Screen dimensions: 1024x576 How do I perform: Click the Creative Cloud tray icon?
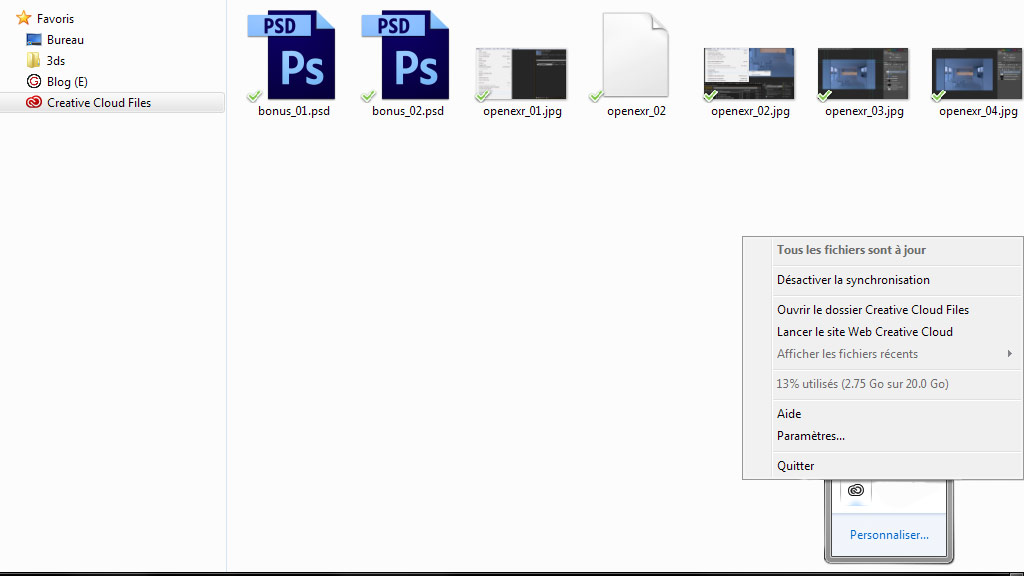pyautogui.click(x=856, y=490)
